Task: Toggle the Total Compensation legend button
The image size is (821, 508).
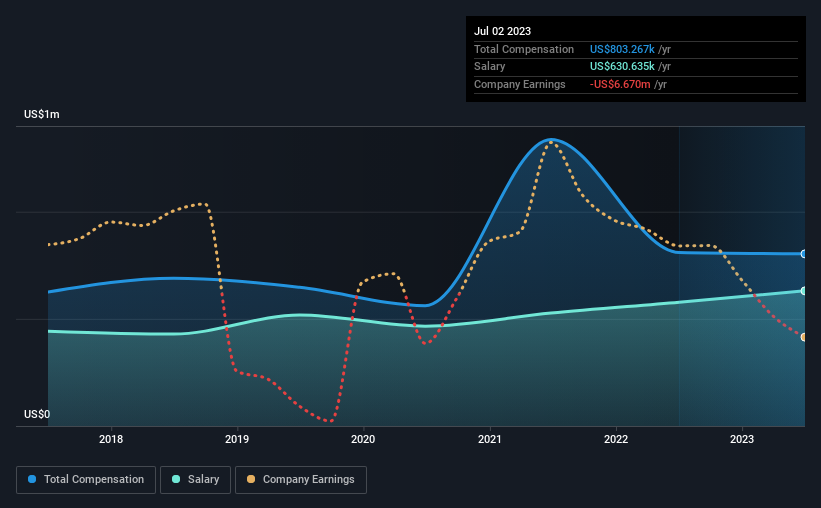Action: pyautogui.click(x=86, y=480)
